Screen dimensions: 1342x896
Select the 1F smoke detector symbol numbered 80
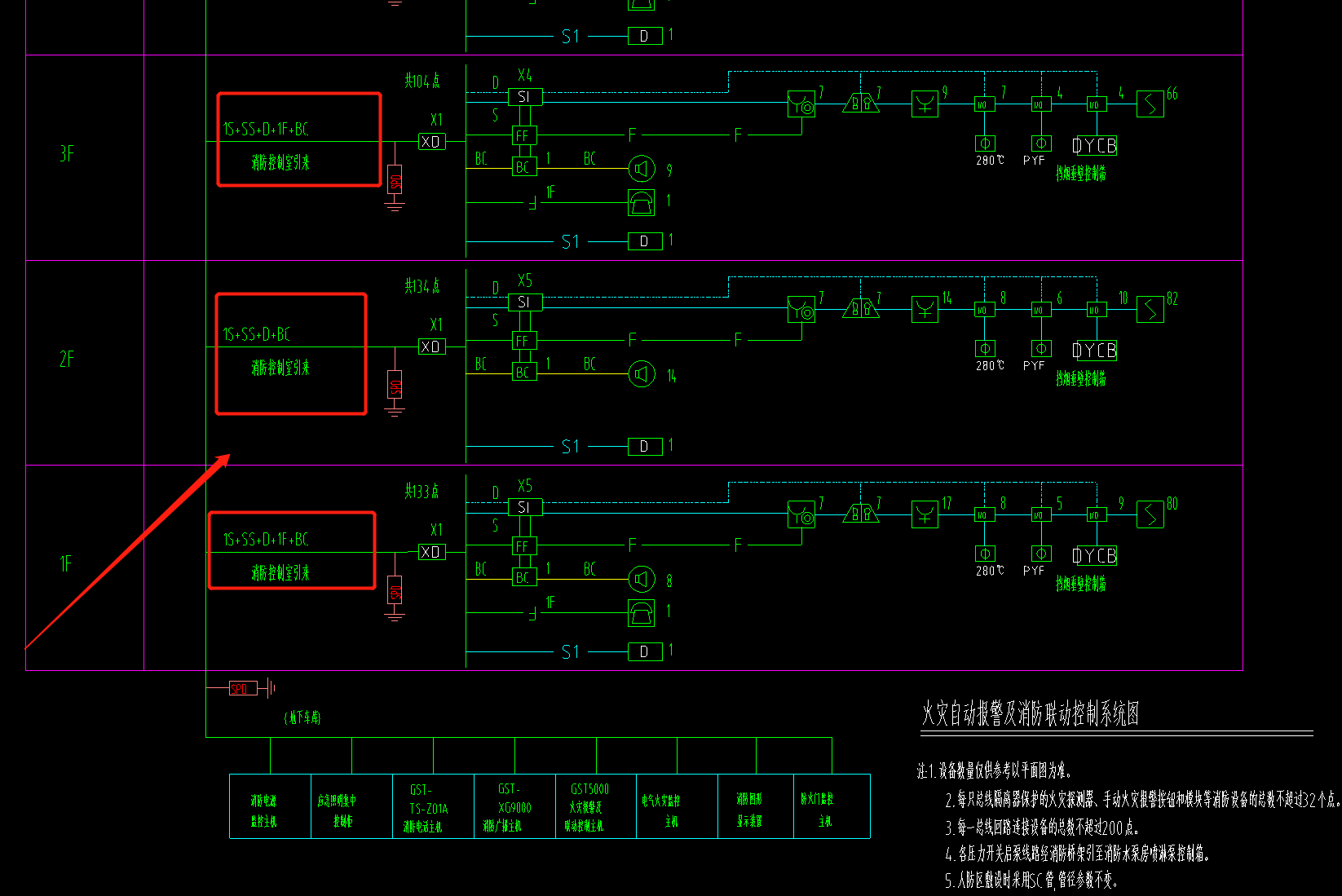1150,514
